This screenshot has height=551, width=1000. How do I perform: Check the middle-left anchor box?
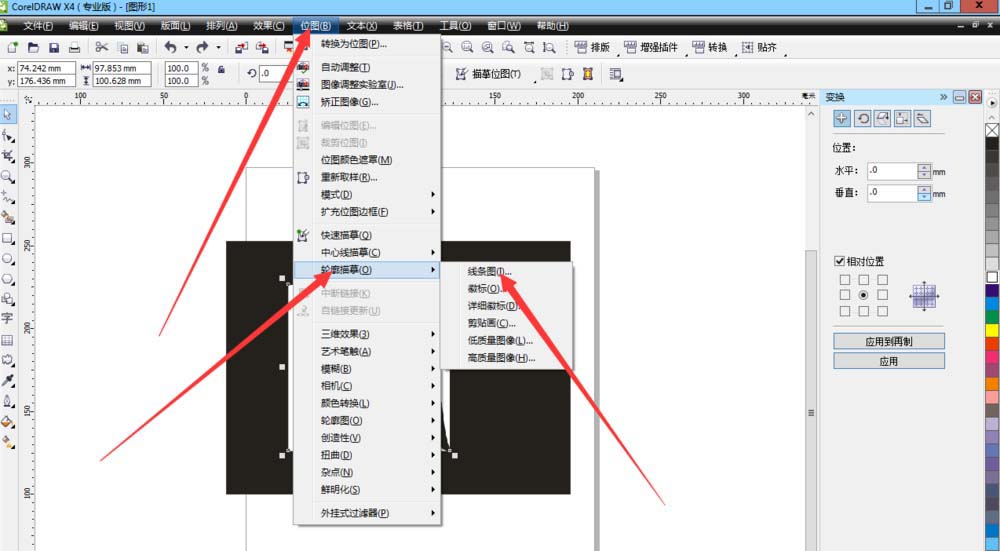click(x=845, y=295)
